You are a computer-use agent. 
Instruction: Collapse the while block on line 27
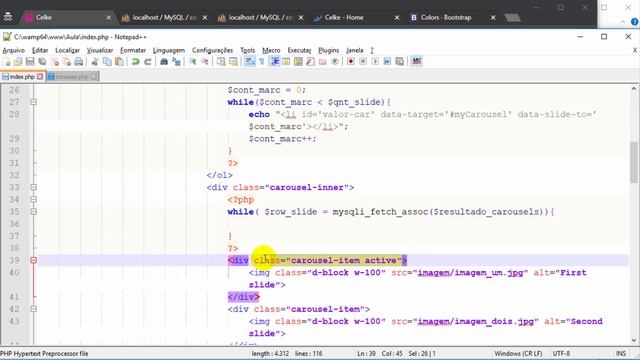[33, 102]
